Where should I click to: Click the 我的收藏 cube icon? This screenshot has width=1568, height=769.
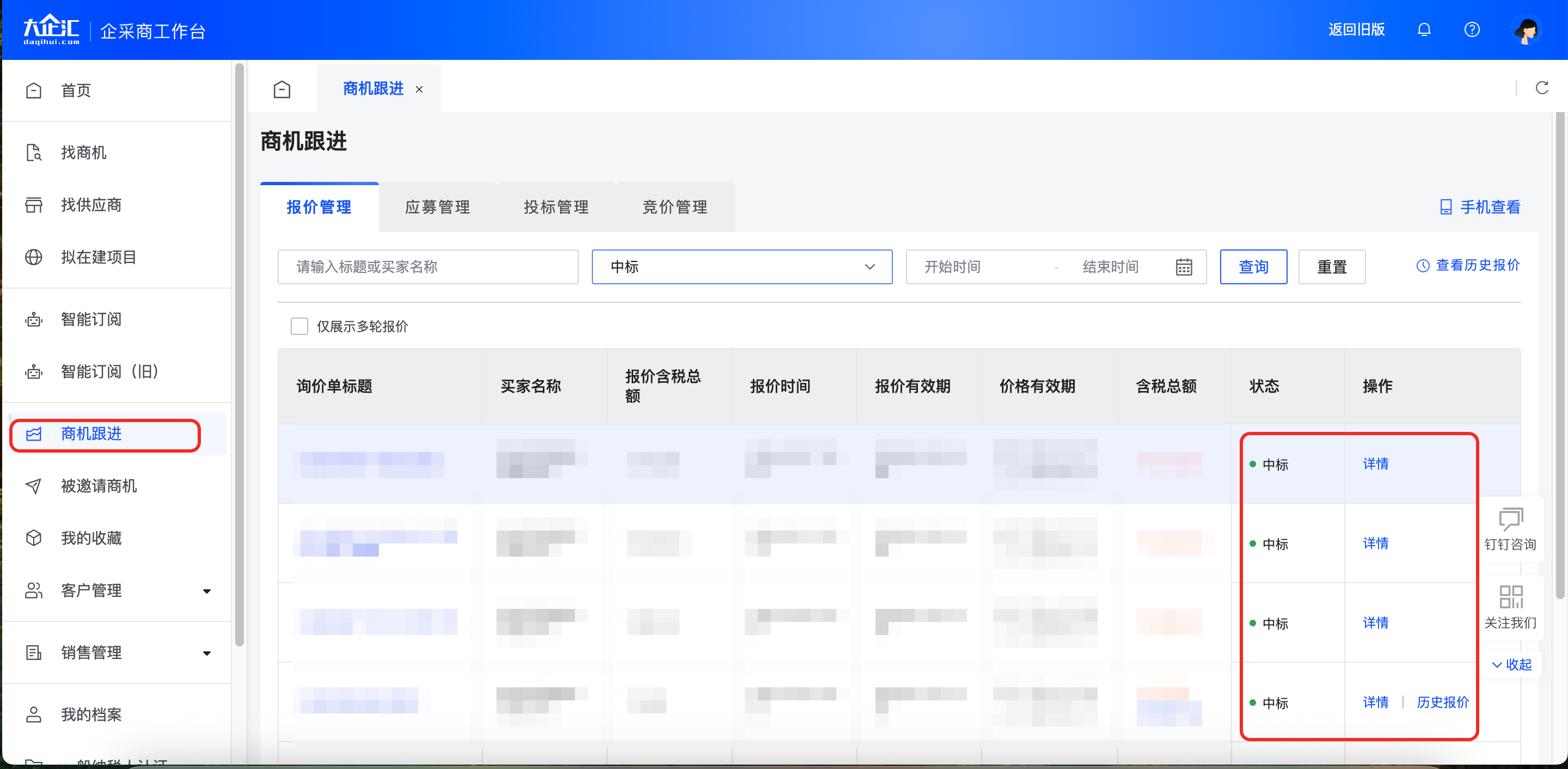tap(34, 538)
